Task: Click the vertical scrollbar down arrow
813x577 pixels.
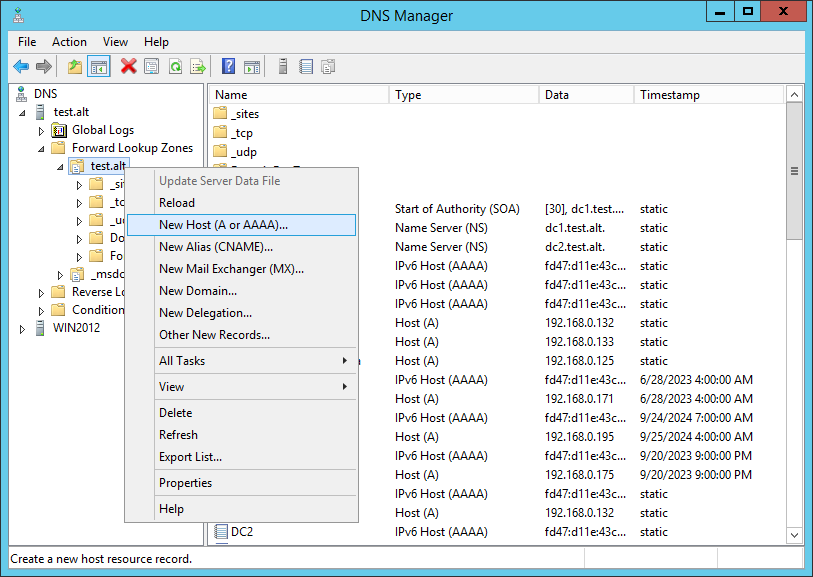Action: click(795, 537)
